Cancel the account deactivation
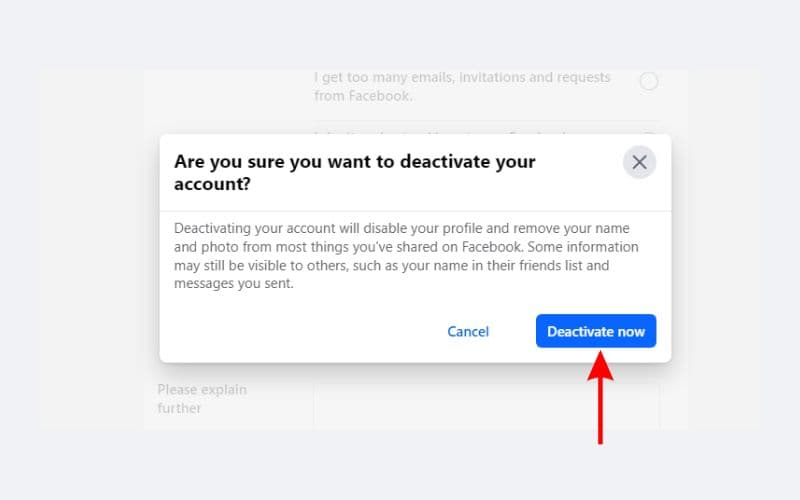The width and height of the screenshot is (800, 500). (468, 331)
